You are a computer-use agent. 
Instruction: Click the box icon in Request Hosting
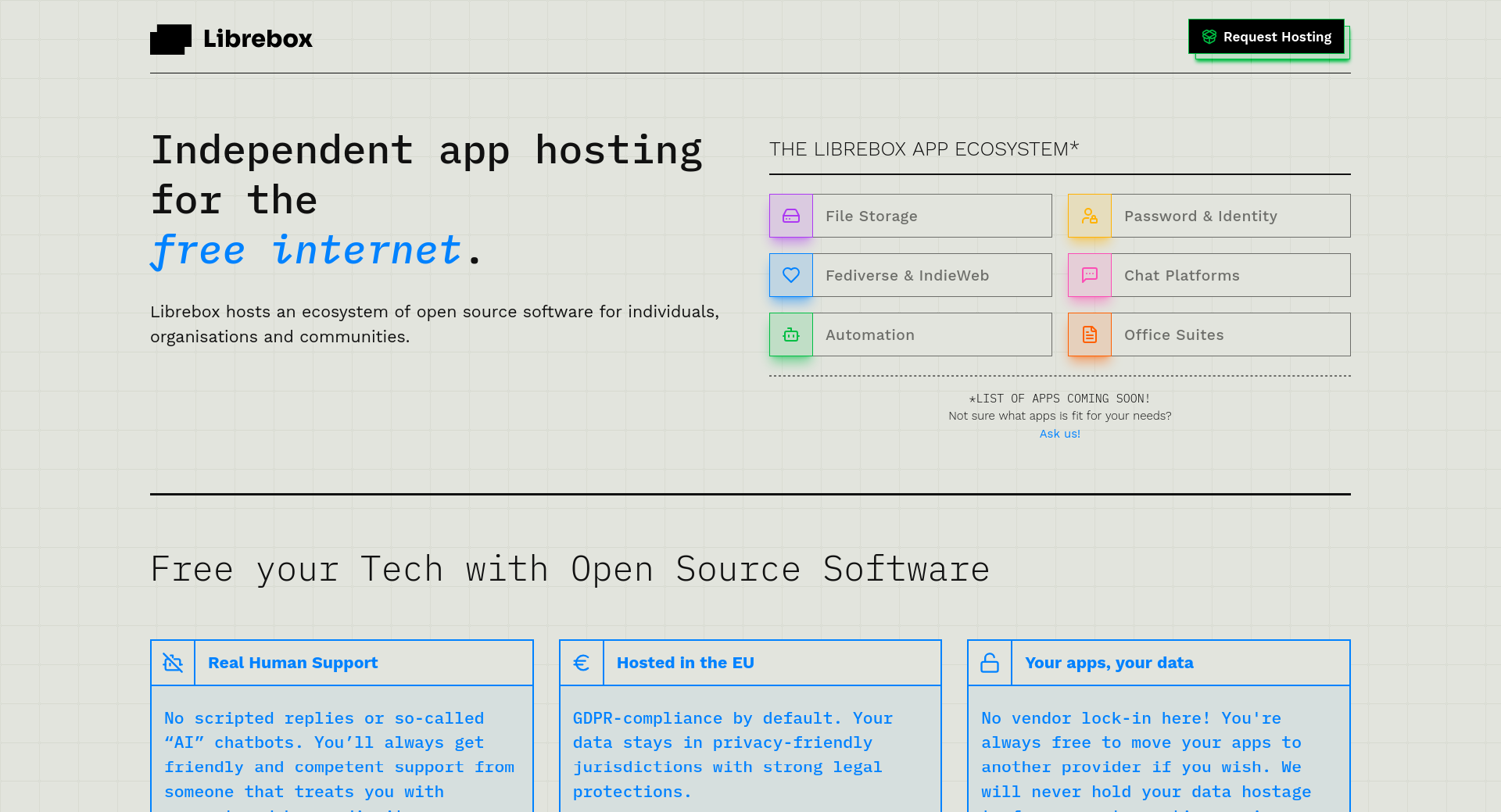1209,37
